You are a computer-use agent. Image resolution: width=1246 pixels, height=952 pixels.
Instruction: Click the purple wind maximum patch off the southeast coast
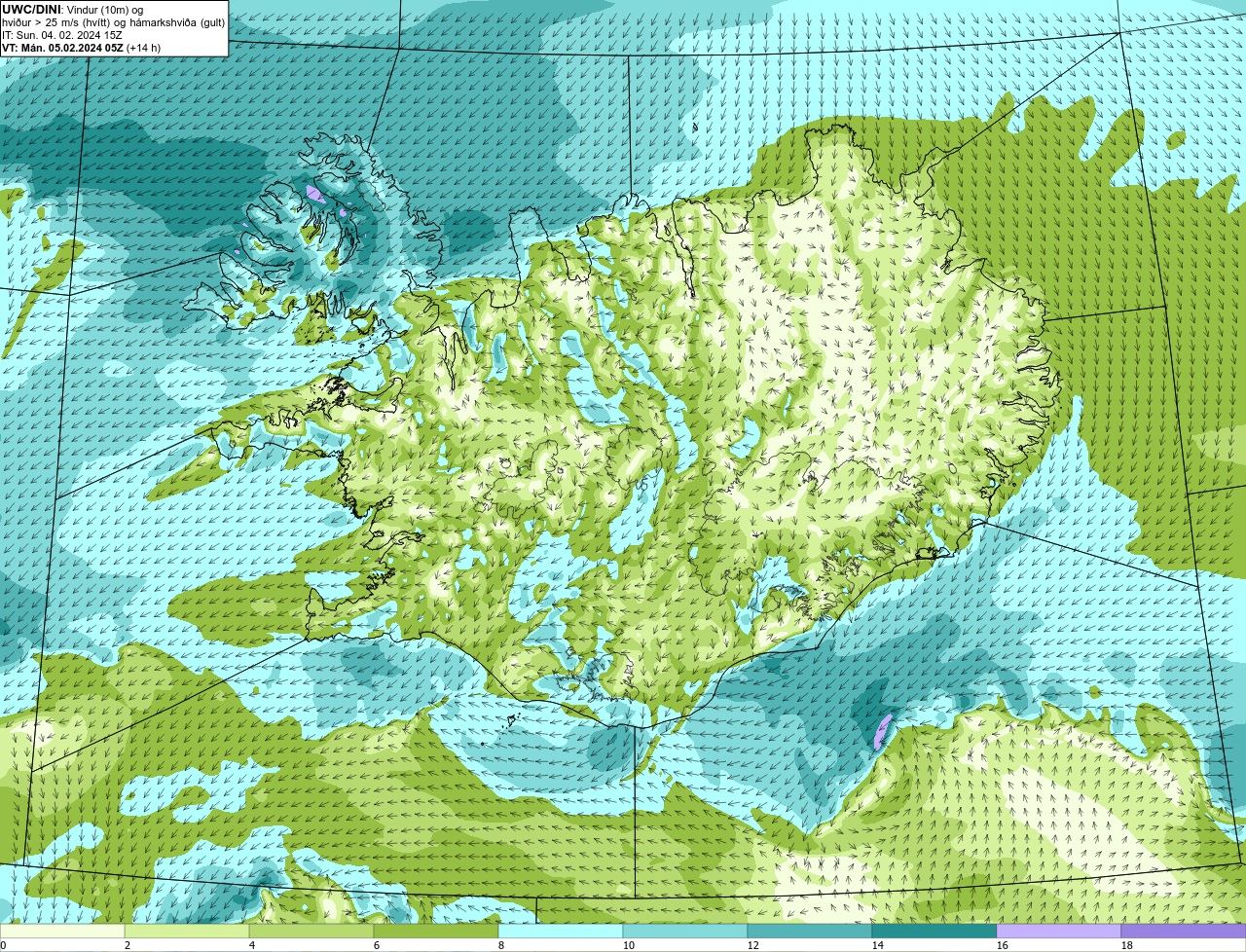[883, 730]
